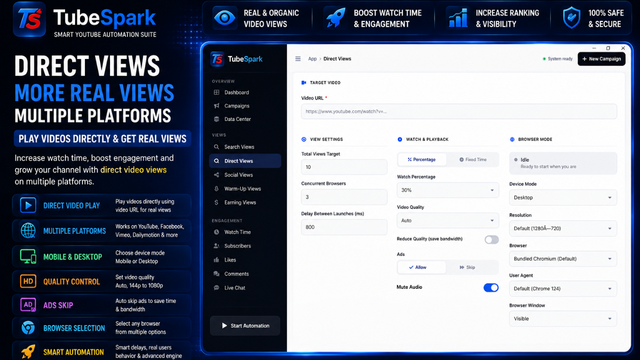Click the Data Center icon
The image size is (640, 360).
tap(216, 119)
